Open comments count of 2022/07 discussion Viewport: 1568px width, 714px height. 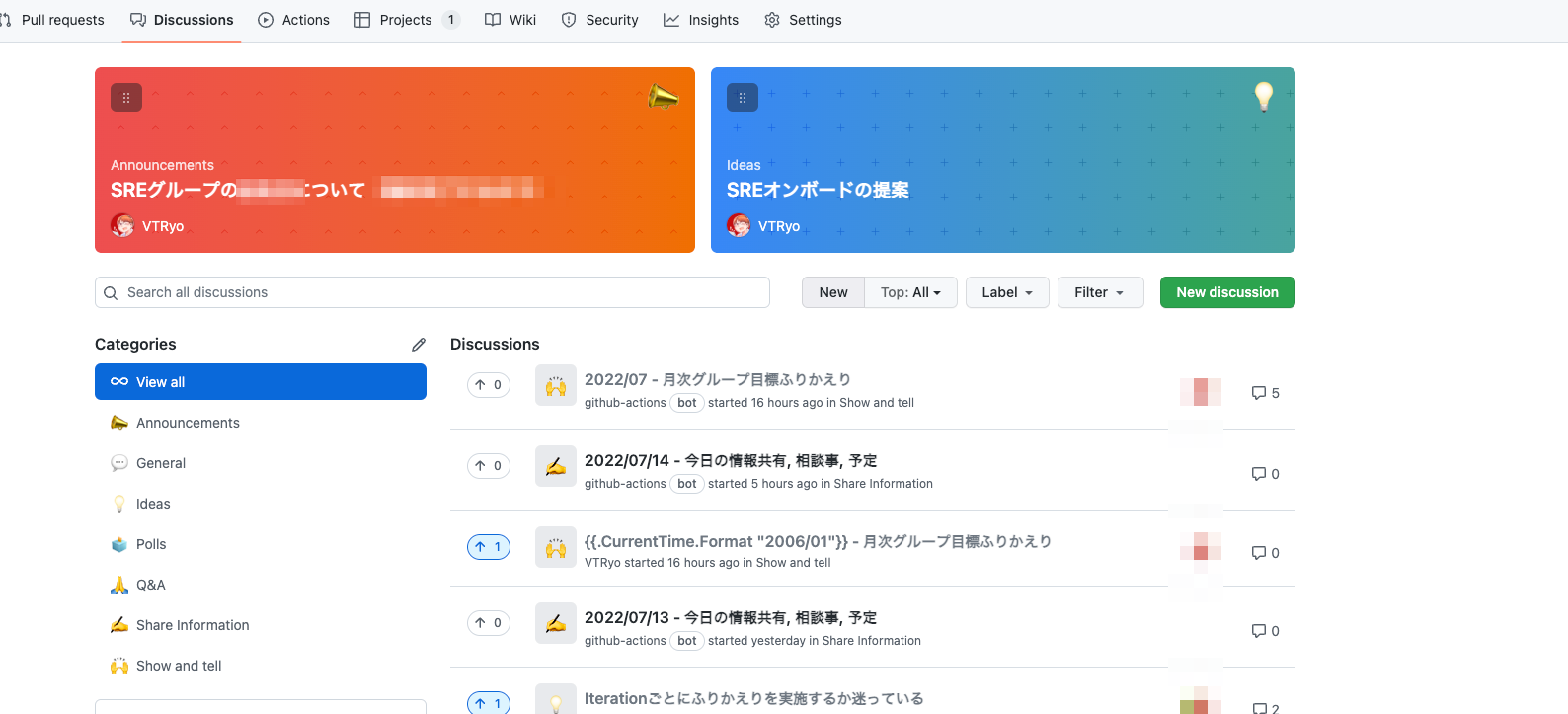coord(1265,393)
